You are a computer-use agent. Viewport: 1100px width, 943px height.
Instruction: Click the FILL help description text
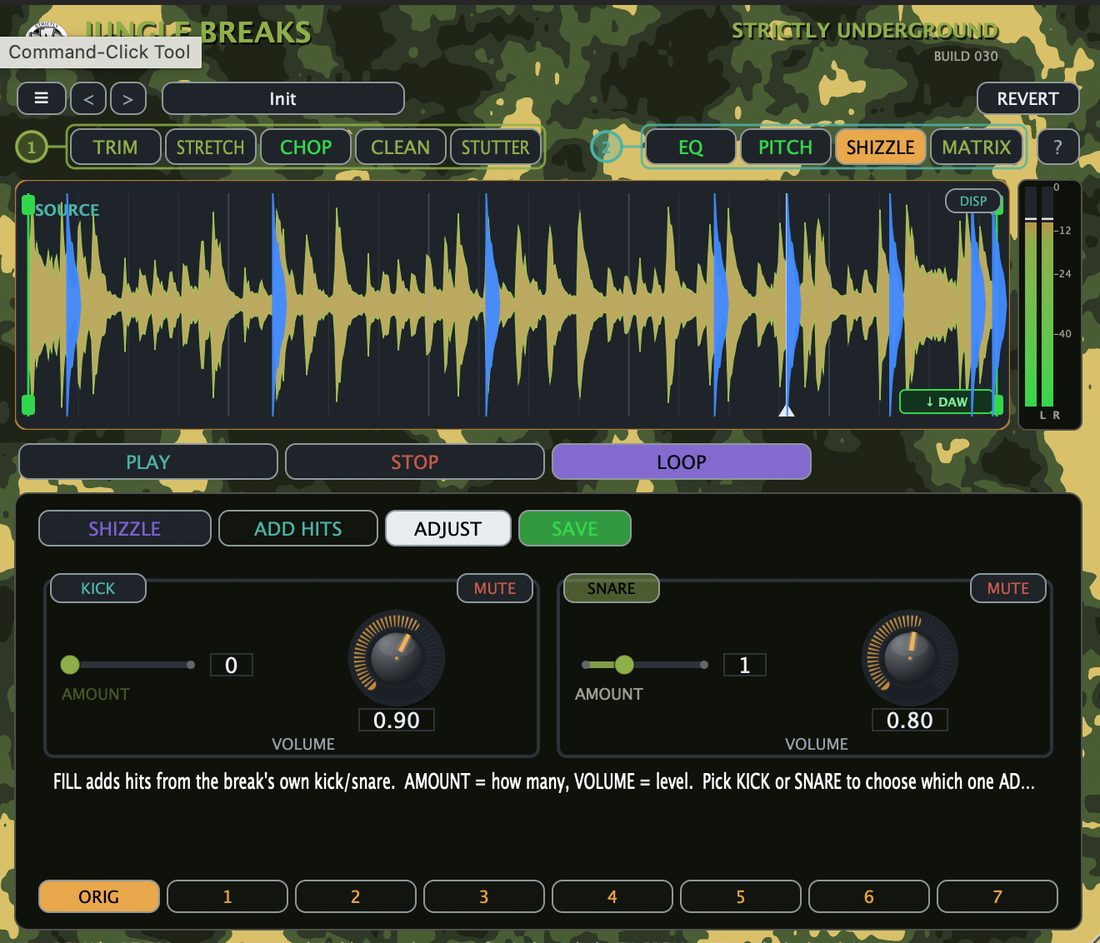pos(544,782)
